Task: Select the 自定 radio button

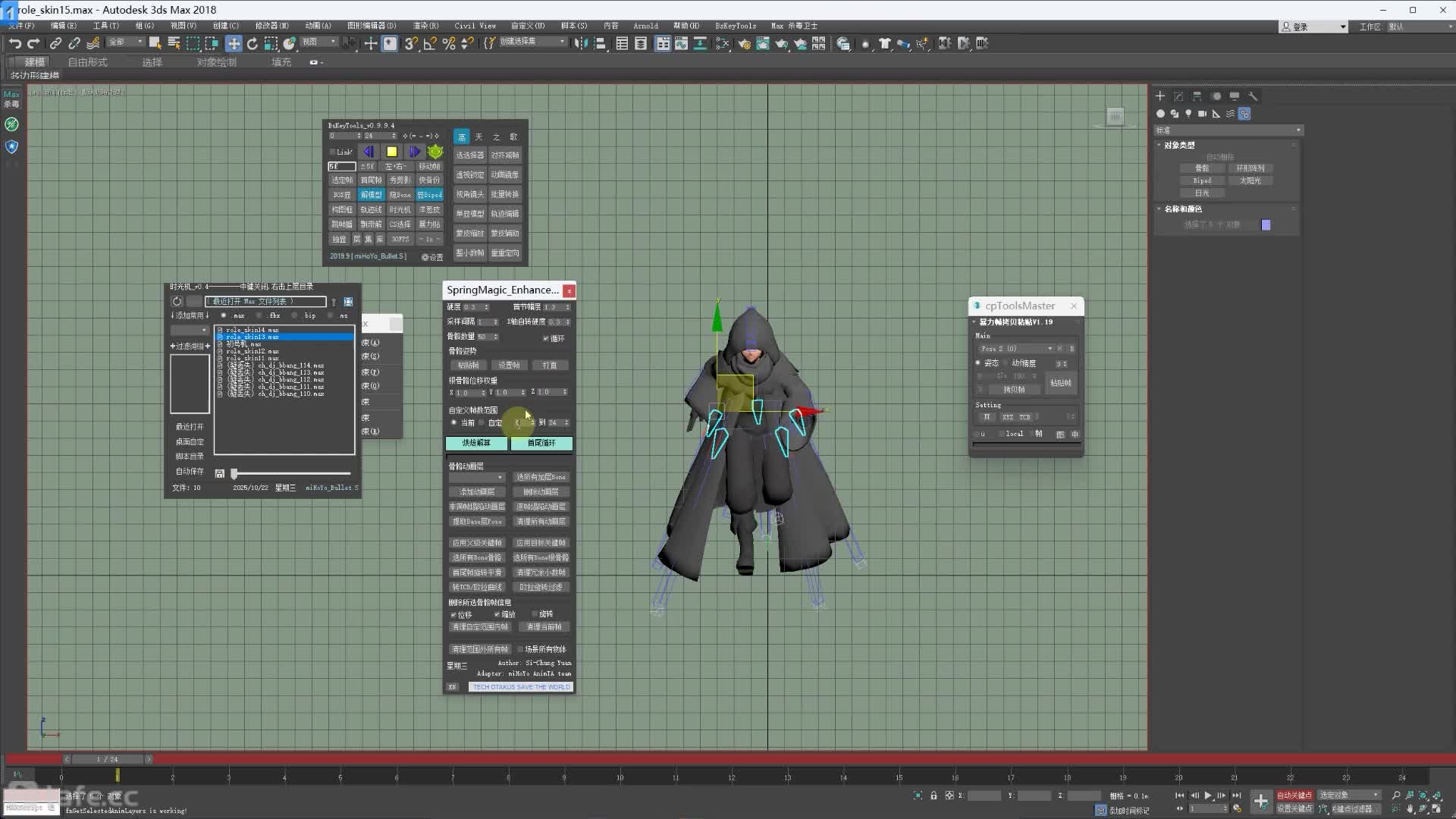Action: (x=482, y=422)
